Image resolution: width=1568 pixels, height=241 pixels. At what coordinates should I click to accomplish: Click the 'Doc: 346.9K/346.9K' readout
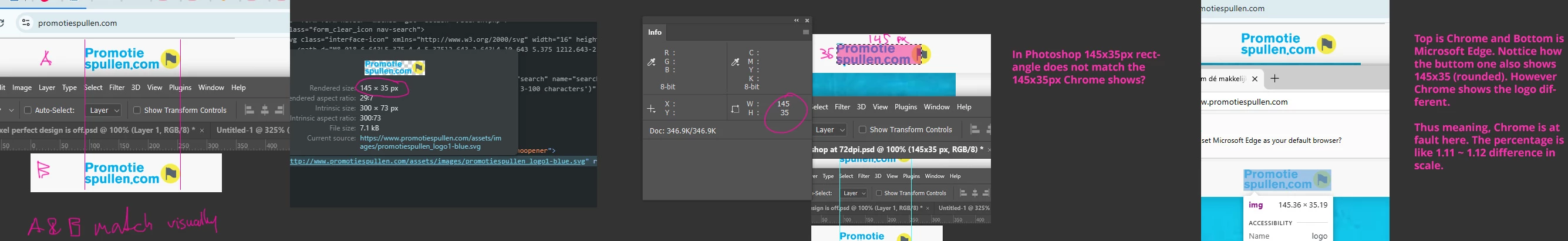682,131
